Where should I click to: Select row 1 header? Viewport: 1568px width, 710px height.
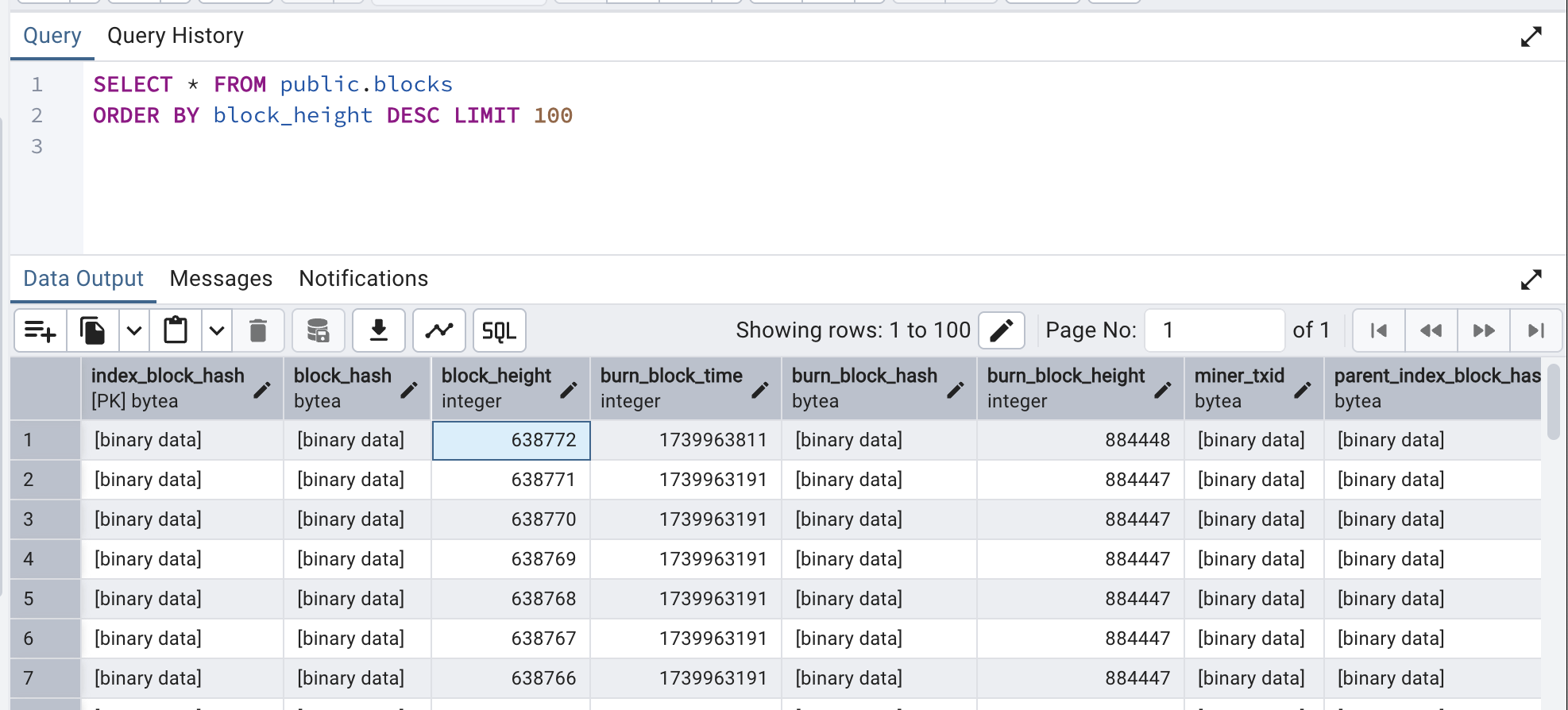click(45, 440)
